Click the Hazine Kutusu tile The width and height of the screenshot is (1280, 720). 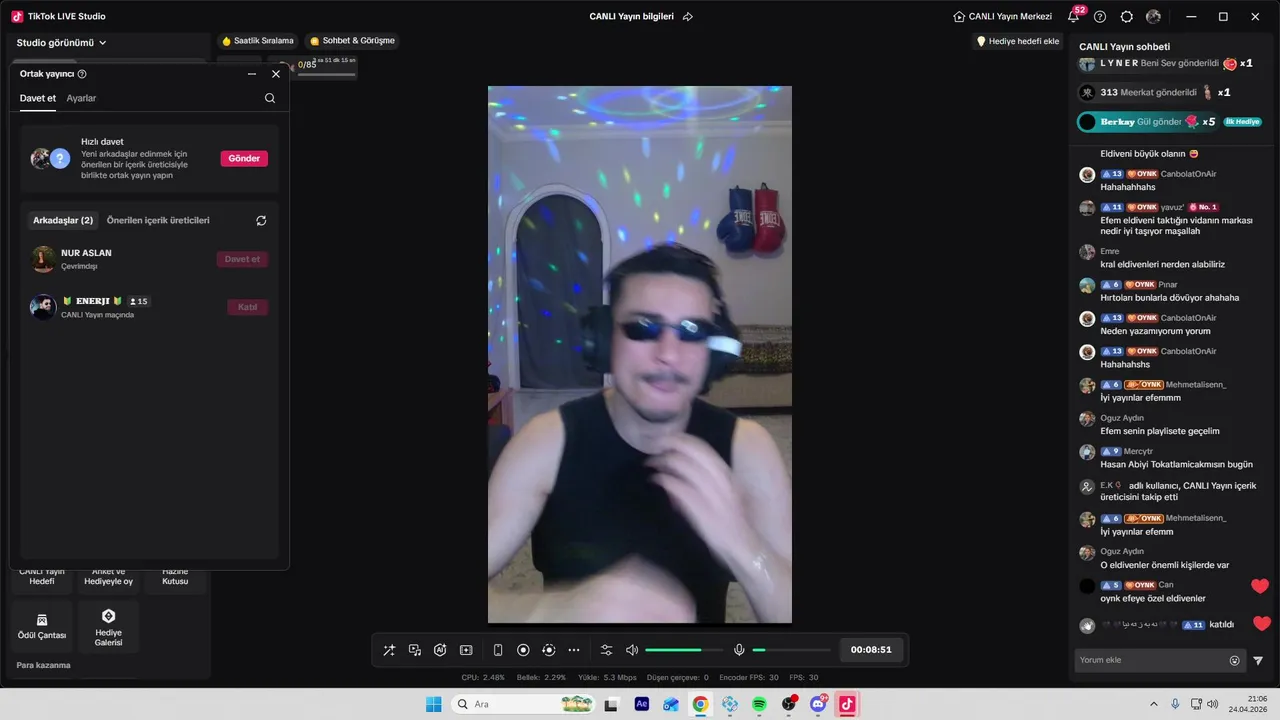tap(175, 577)
